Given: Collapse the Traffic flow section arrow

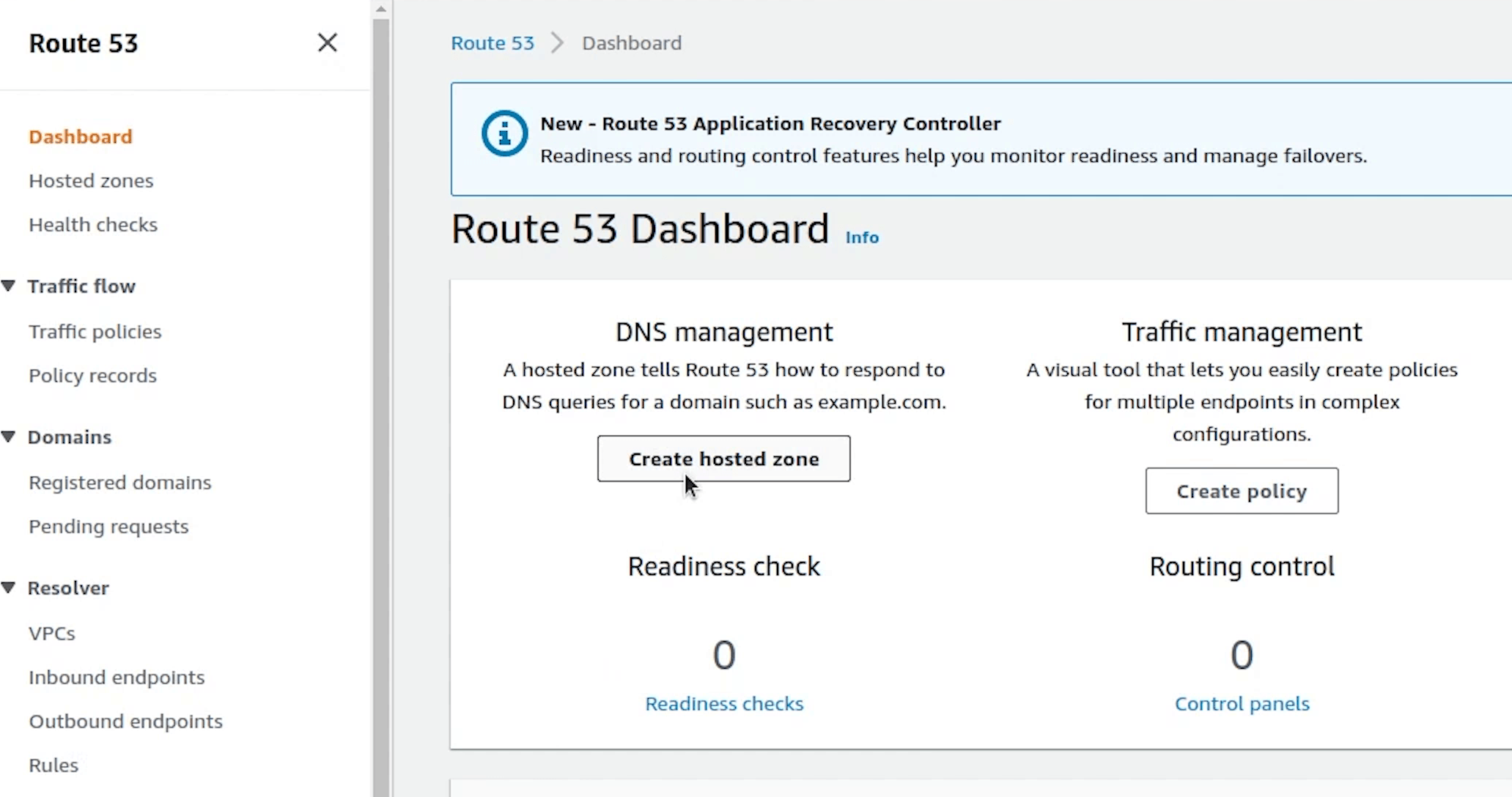Looking at the screenshot, I should click(9, 286).
